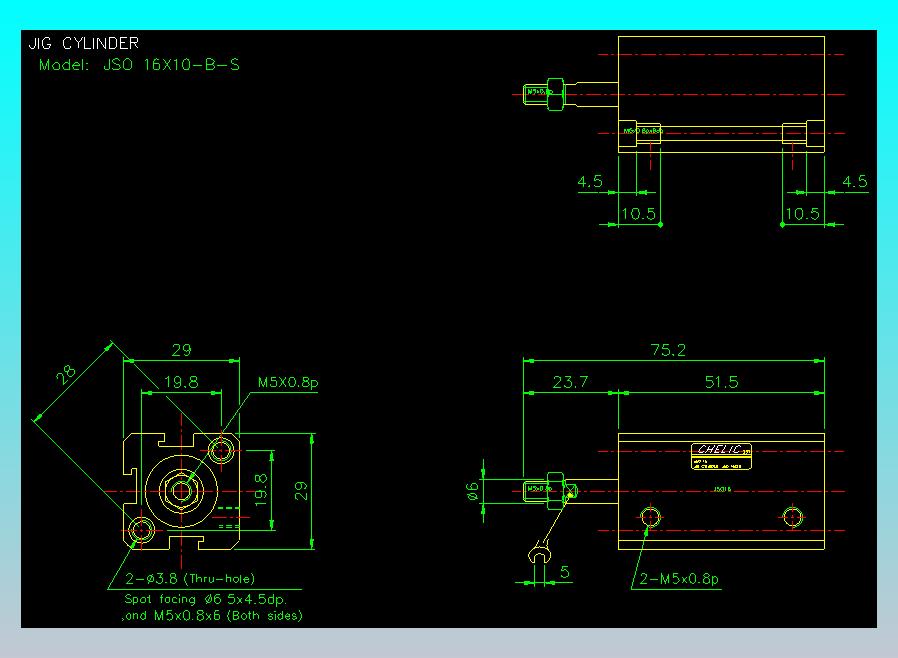Image resolution: width=898 pixels, height=658 pixels.
Task: Click the vertical 19.8 dimension
Action: tap(261, 490)
